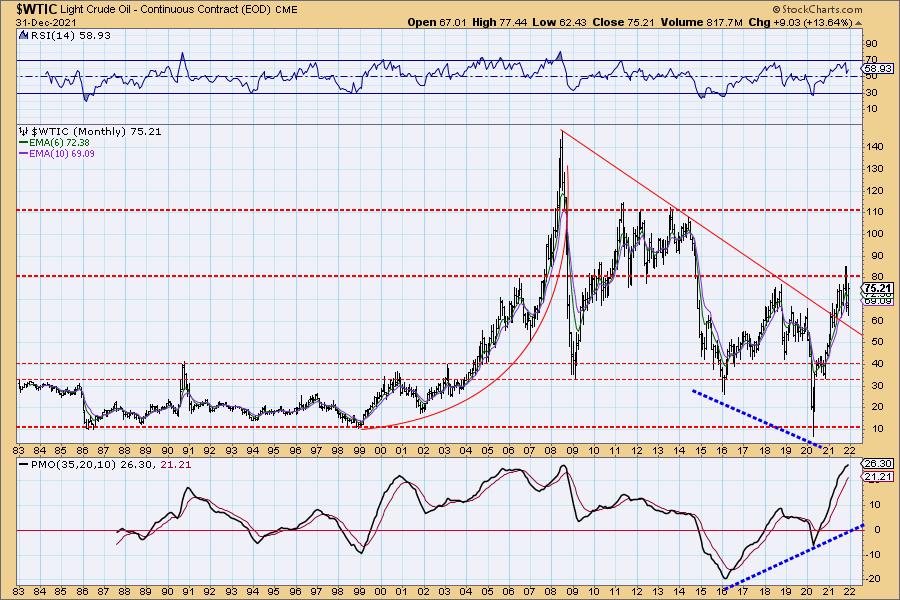Click the -20 label on PMO axis

(x=872, y=579)
